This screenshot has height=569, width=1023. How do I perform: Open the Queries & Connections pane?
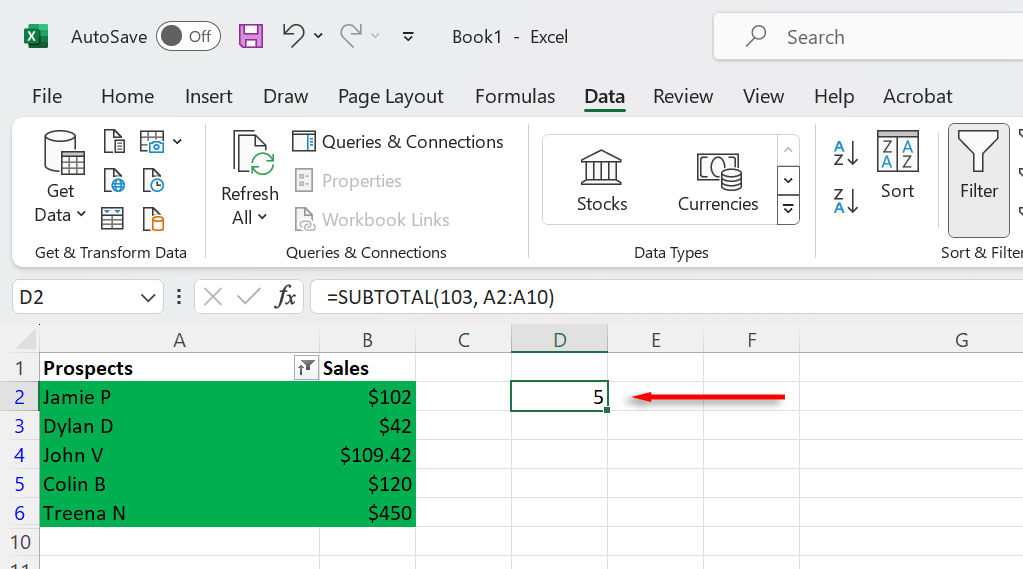click(398, 142)
